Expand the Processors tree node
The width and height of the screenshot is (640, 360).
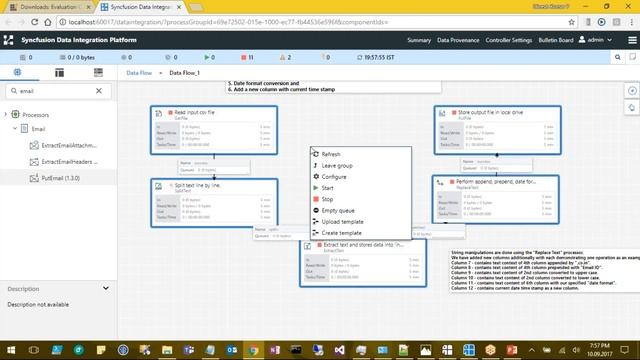coord(6,115)
